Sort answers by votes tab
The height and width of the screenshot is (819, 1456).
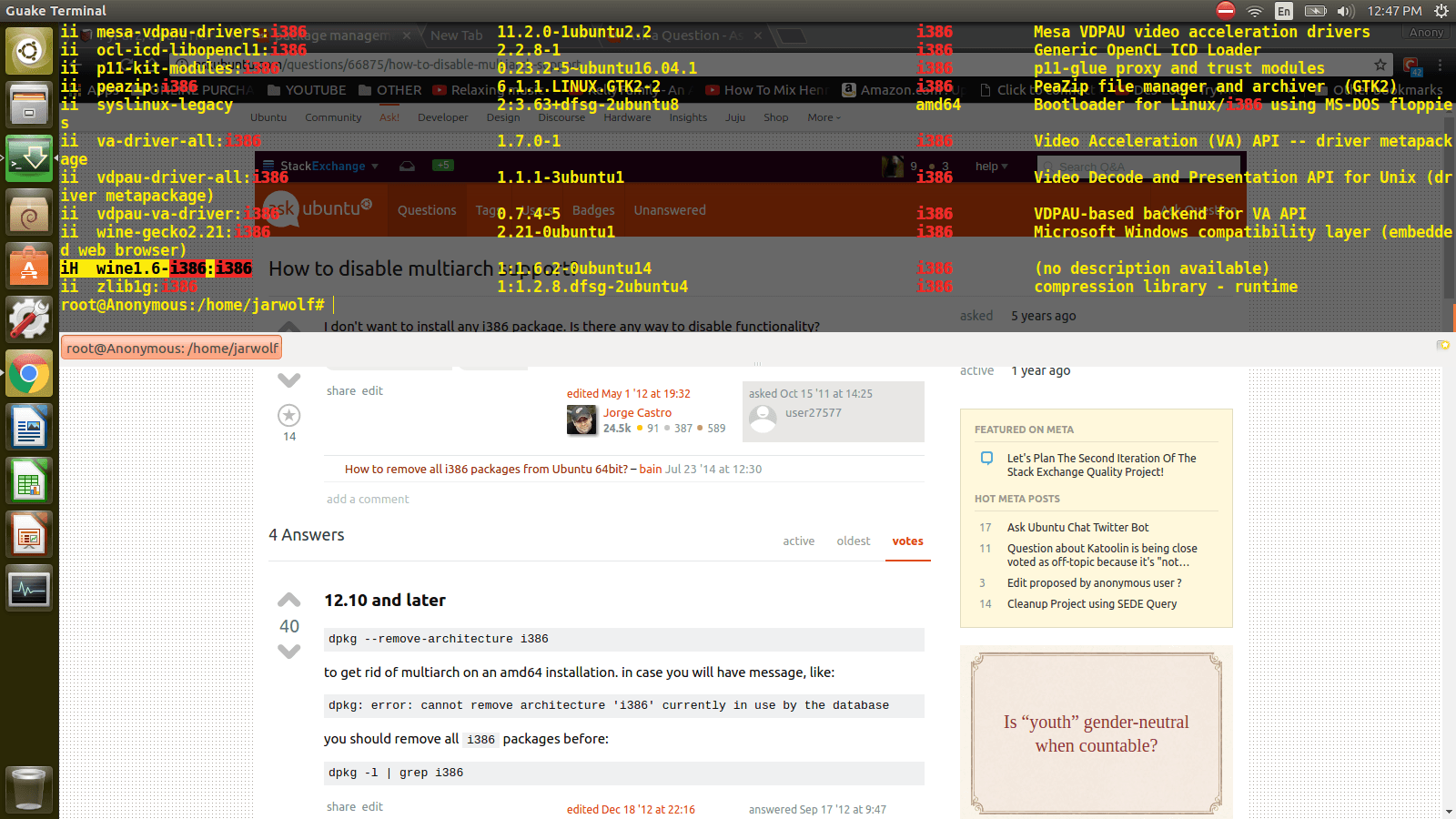[x=907, y=541]
